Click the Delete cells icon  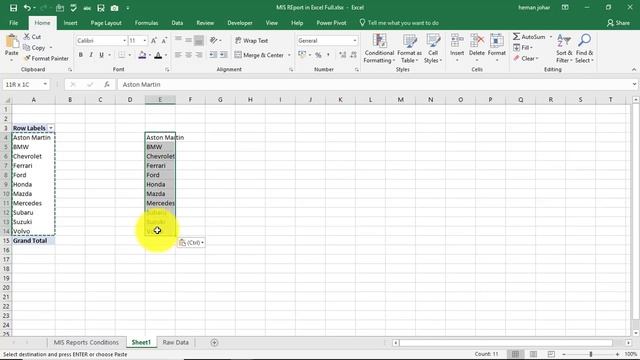476,42
